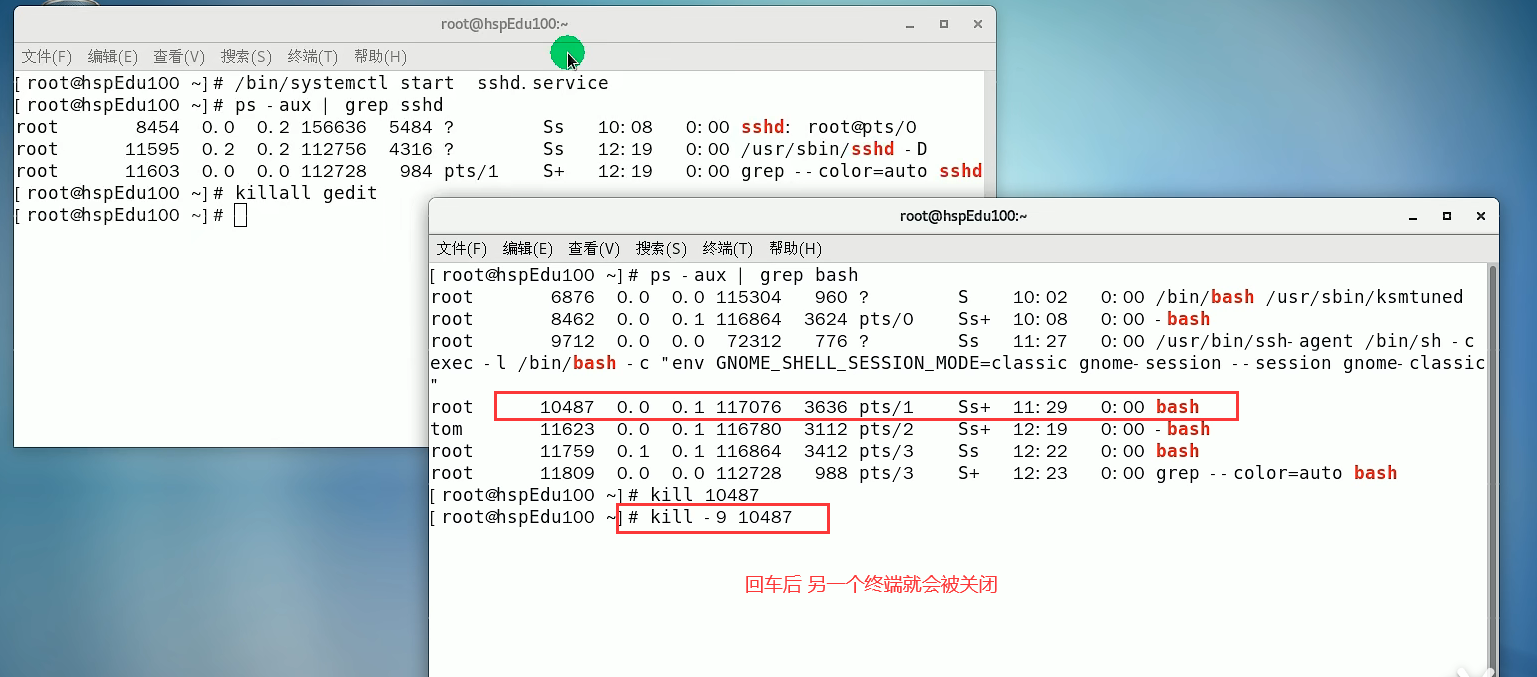Click 'kill 10487' command line
The image size is (1537, 677).
(x=705, y=495)
